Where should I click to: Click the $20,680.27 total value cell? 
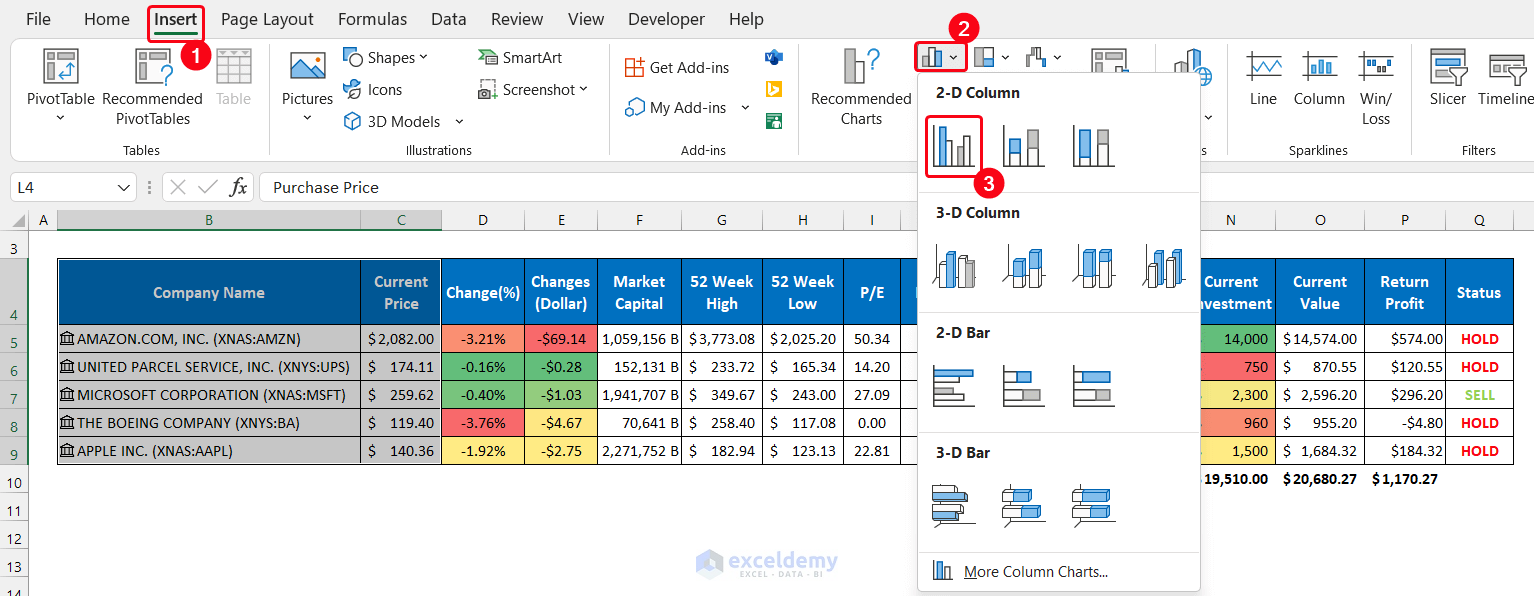coord(1319,479)
